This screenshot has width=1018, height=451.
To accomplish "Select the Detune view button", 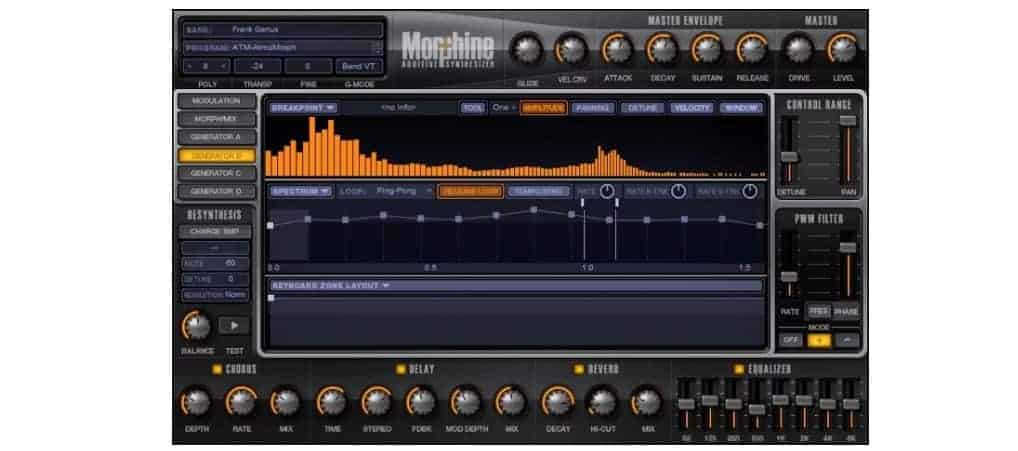I will pos(642,108).
